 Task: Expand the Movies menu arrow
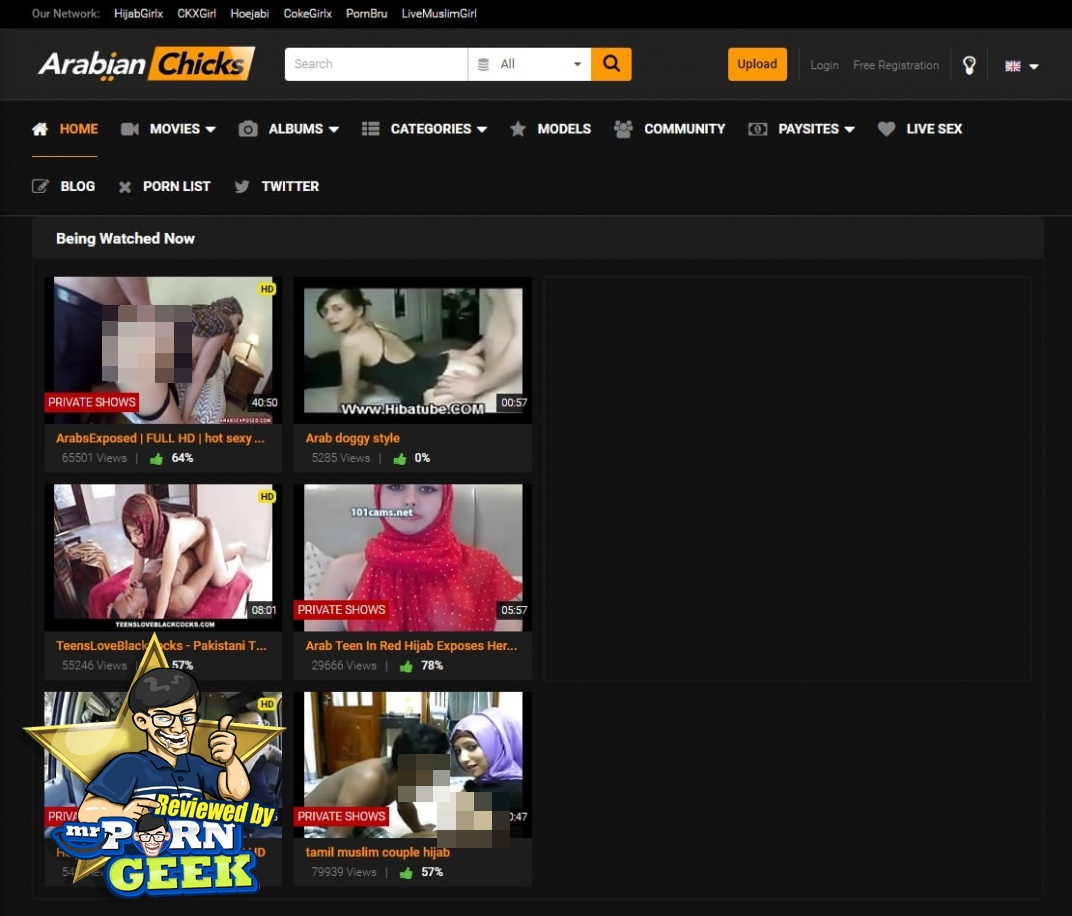pyautogui.click(x=211, y=129)
